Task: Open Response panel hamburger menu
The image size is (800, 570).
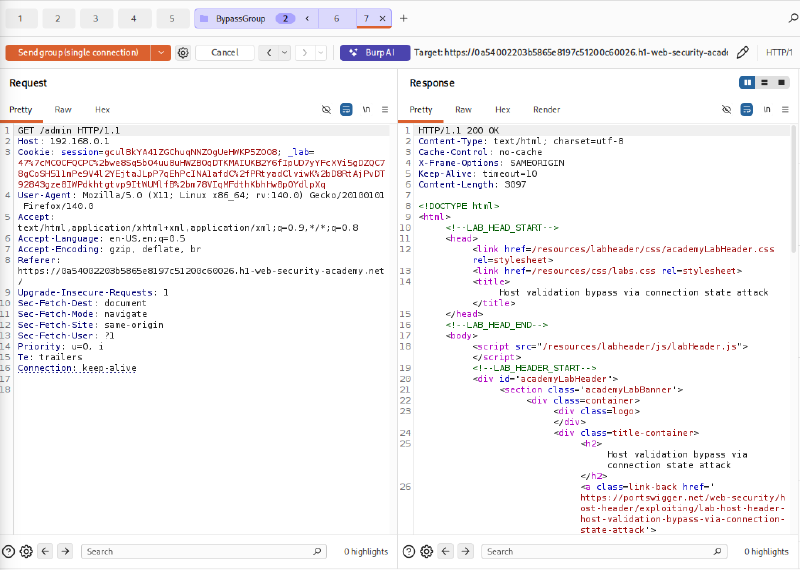Action: coord(785,109)
